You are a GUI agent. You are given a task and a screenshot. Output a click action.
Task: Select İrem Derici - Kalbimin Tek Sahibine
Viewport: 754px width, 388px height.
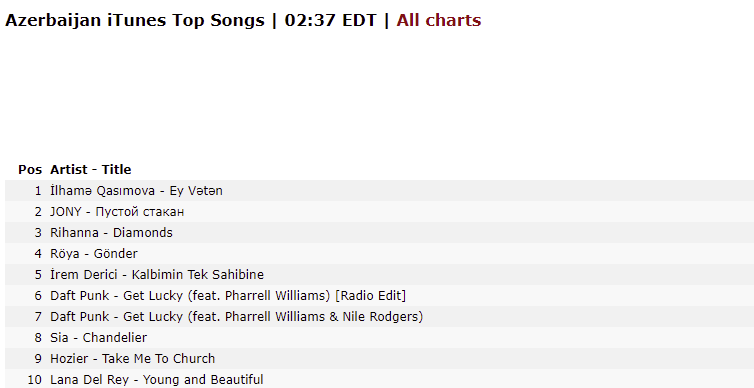[x=157, y=275]
